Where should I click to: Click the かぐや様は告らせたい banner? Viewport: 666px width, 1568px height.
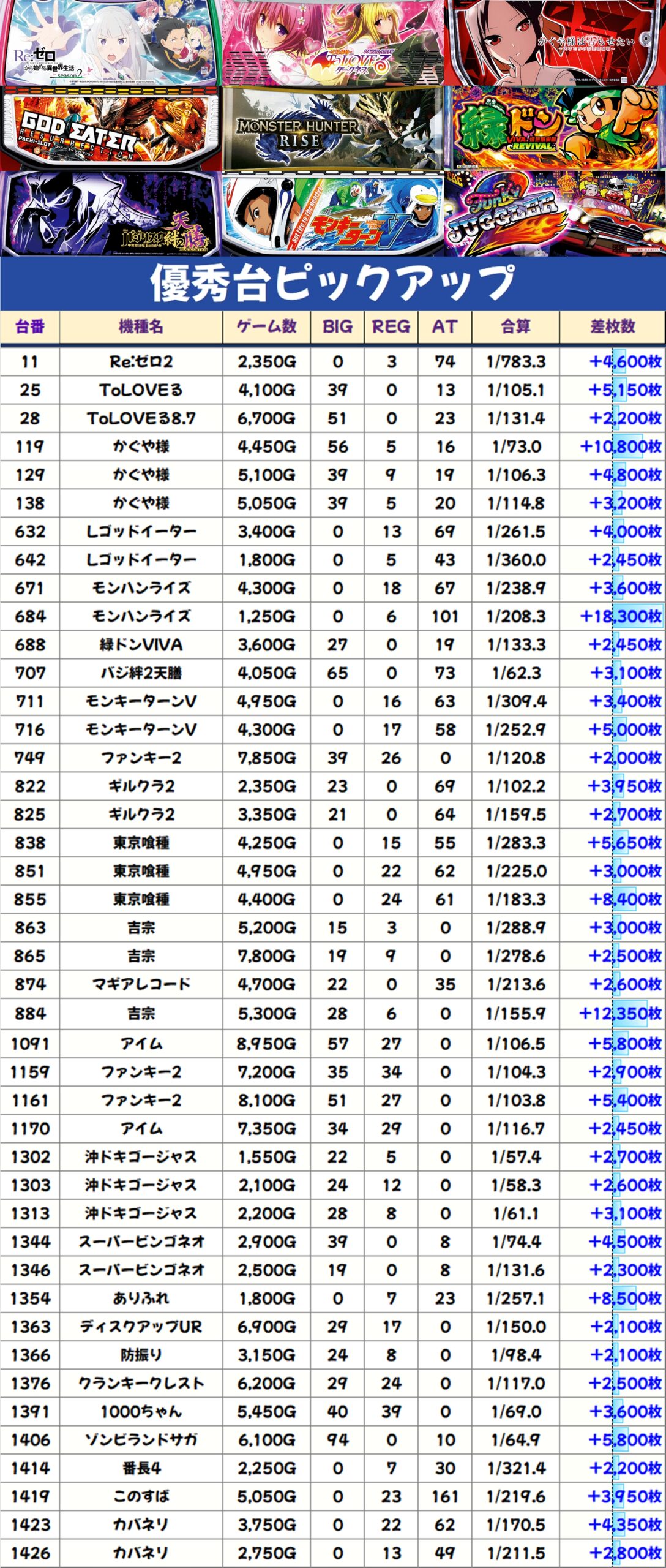pos(555,42)
